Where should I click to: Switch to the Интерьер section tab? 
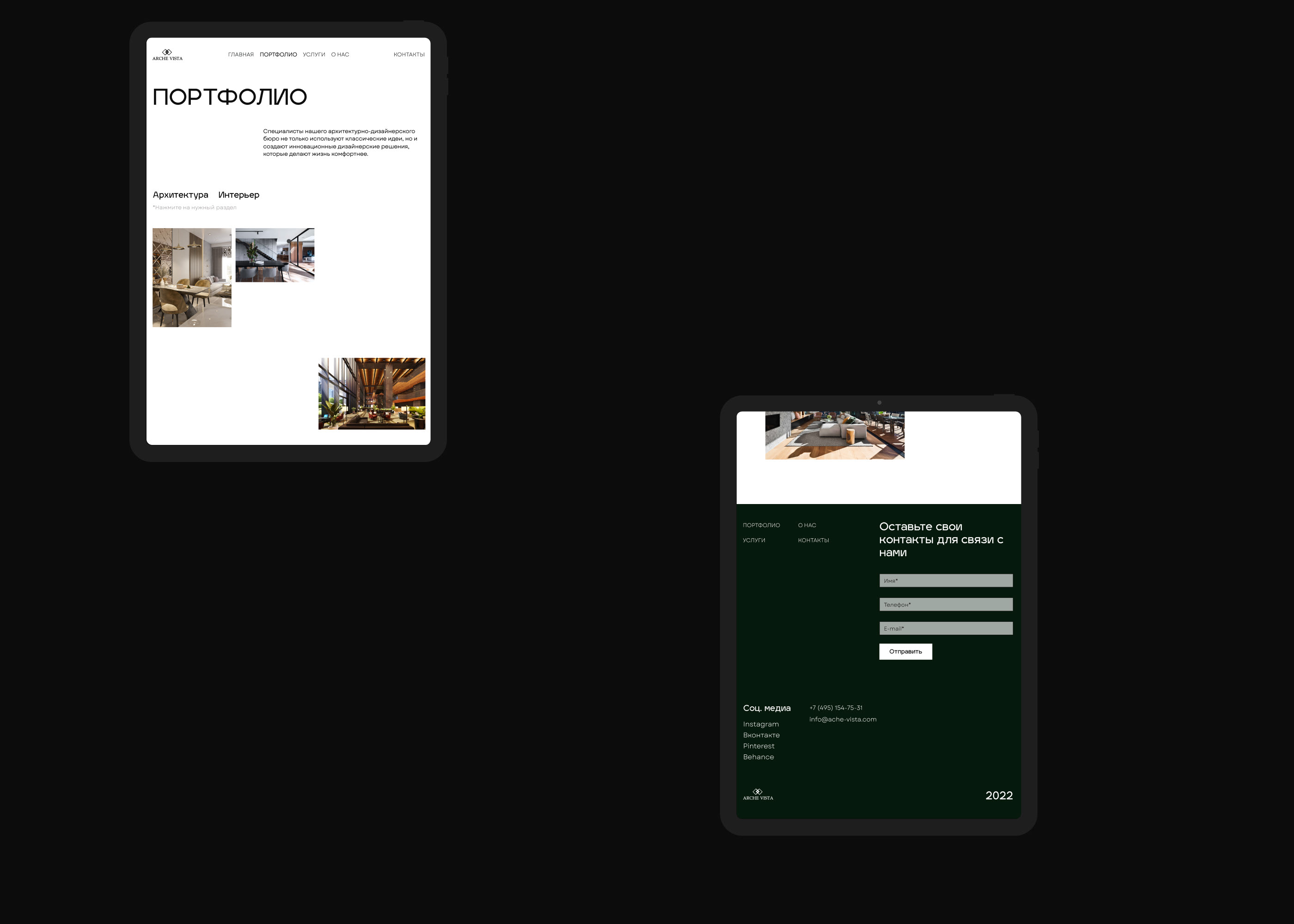pyautogui.click(x=238, y=195)
